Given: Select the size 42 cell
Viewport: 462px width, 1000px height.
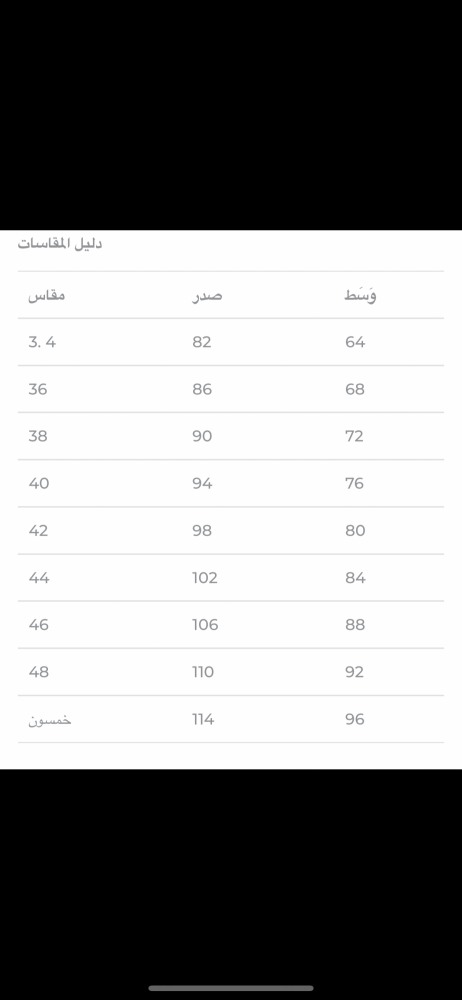Looking at the screenshot, I should click(x=38, y=531).
